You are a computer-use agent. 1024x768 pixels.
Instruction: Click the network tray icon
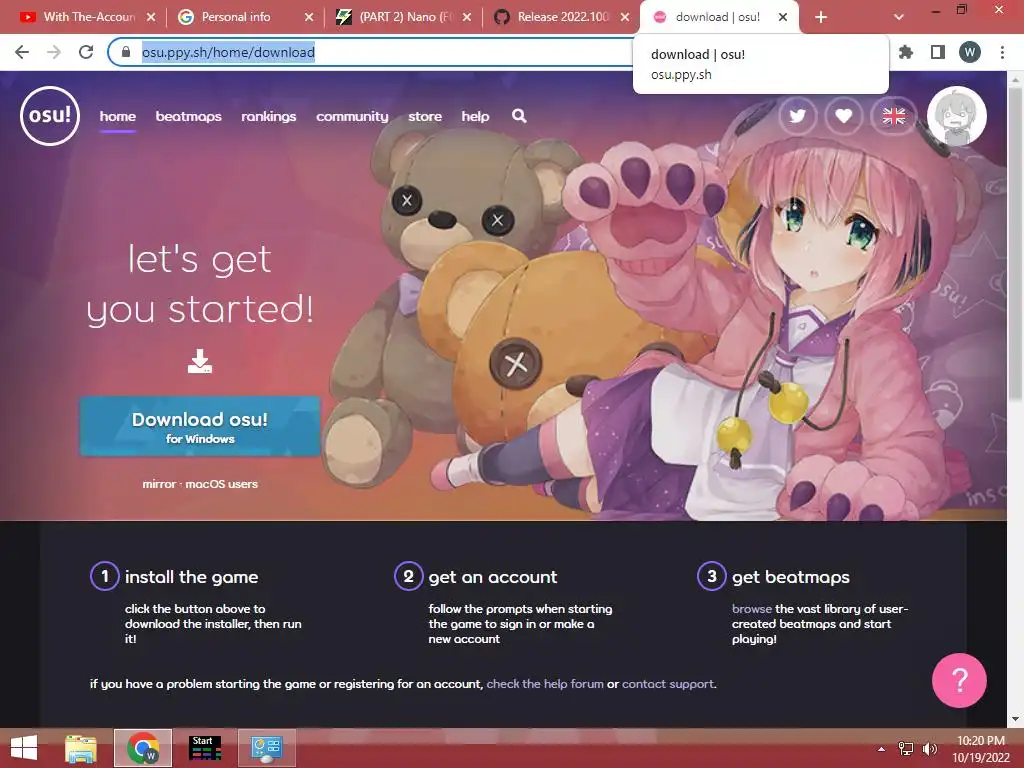tap(905, 749)
